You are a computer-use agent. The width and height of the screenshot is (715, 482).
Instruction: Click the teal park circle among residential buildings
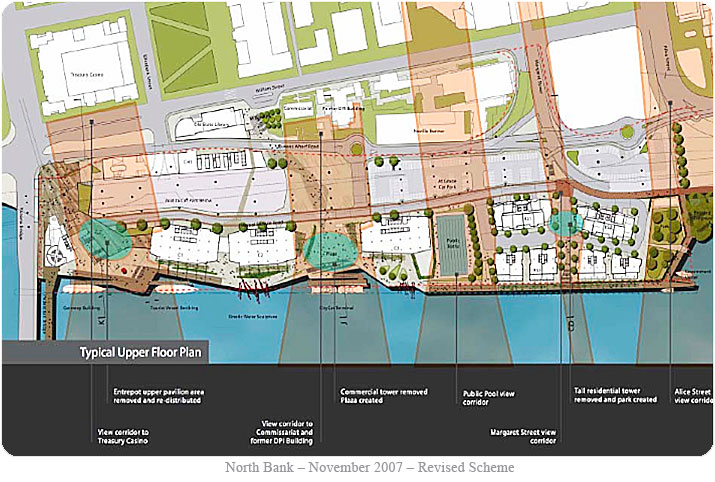point(566,225)
